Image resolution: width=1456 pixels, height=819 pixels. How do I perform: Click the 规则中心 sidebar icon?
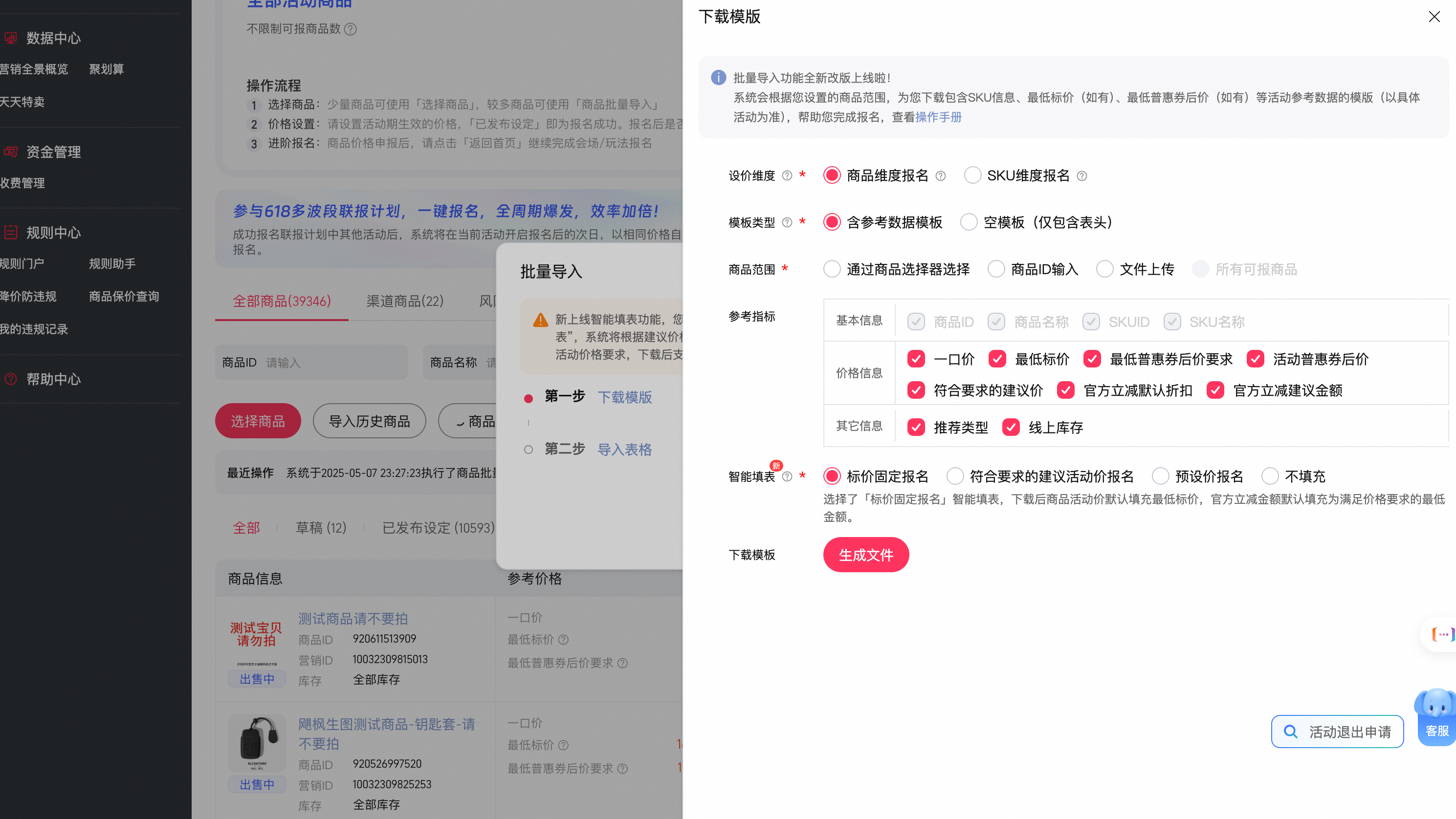pyautogui.click(x=11, y=232)
